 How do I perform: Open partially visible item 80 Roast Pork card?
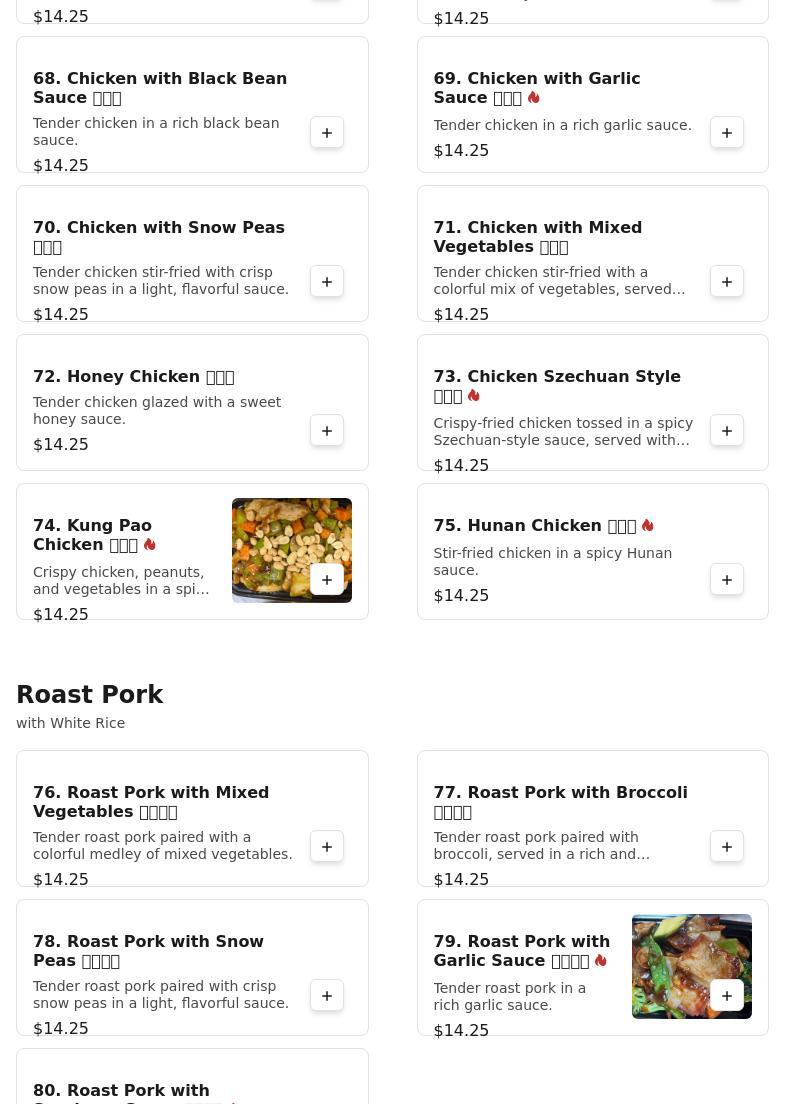[192, 1077]
